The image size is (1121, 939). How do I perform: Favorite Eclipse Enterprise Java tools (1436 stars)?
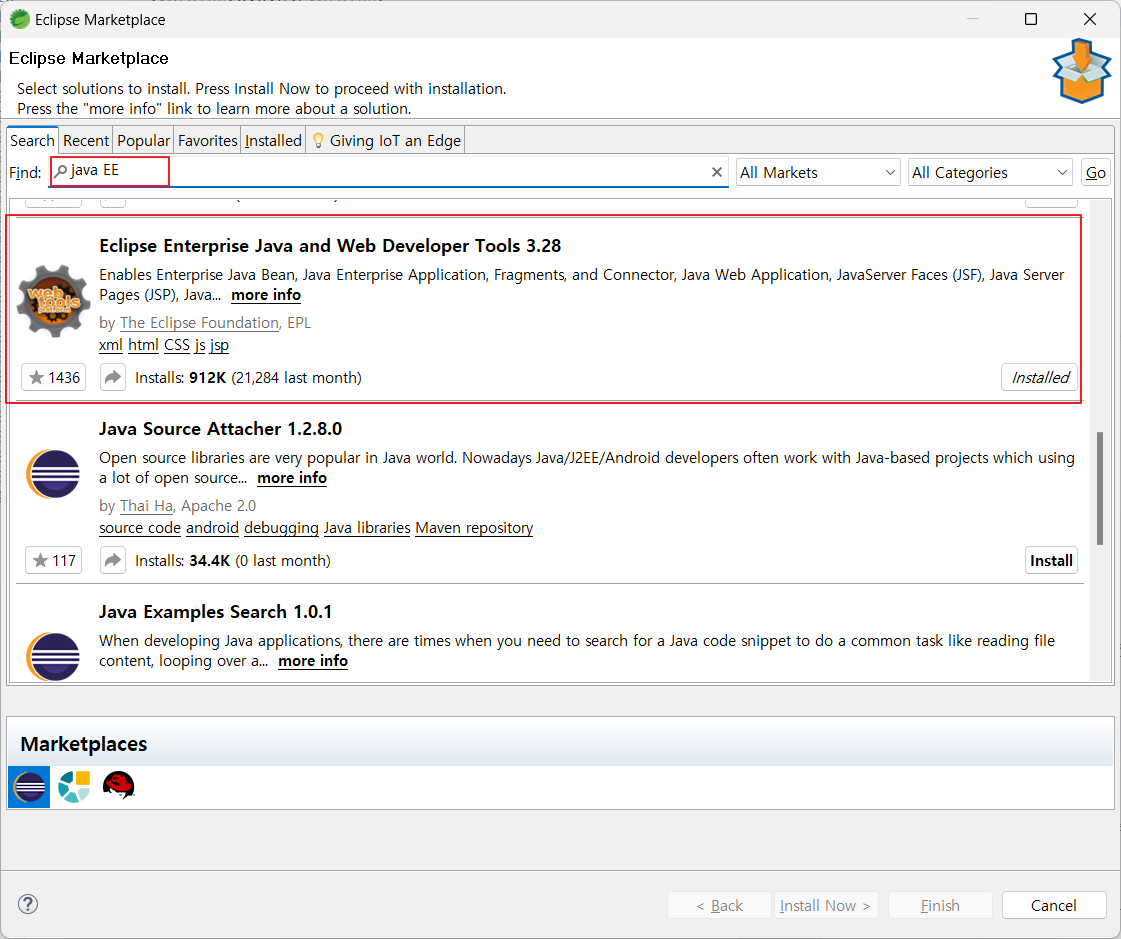click(x=54, y=378)
